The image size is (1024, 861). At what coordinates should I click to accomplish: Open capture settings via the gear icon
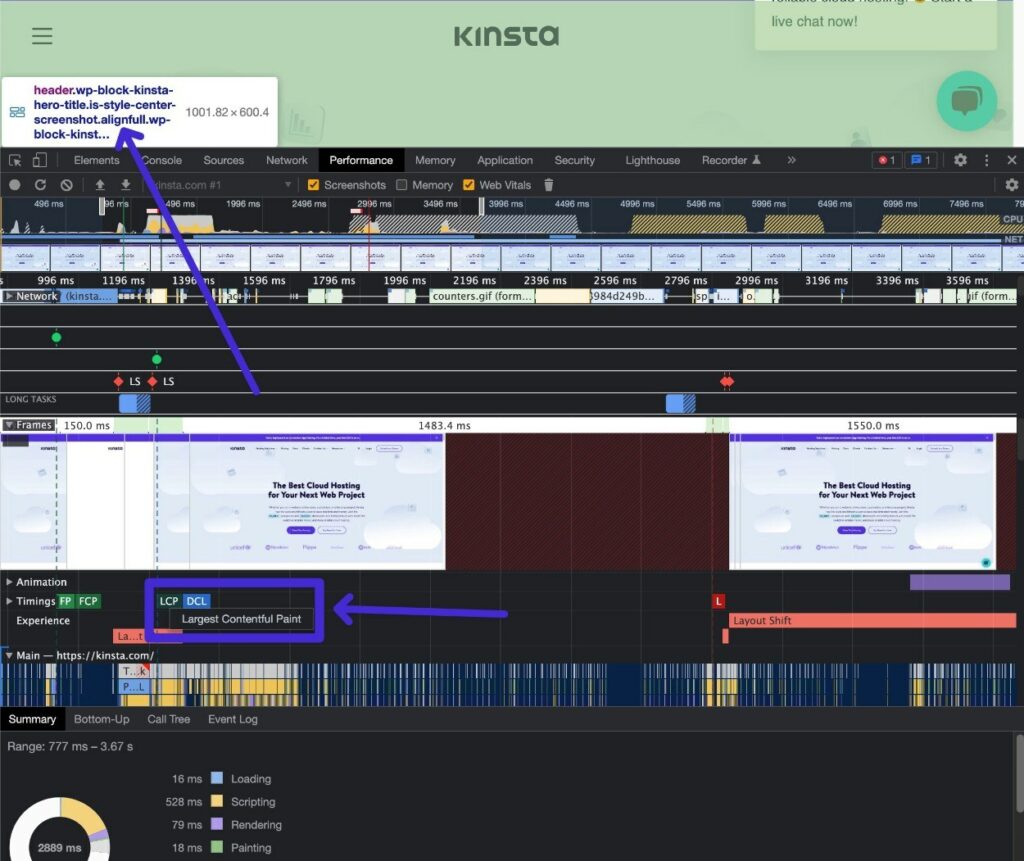click(x=1012, y=185)
